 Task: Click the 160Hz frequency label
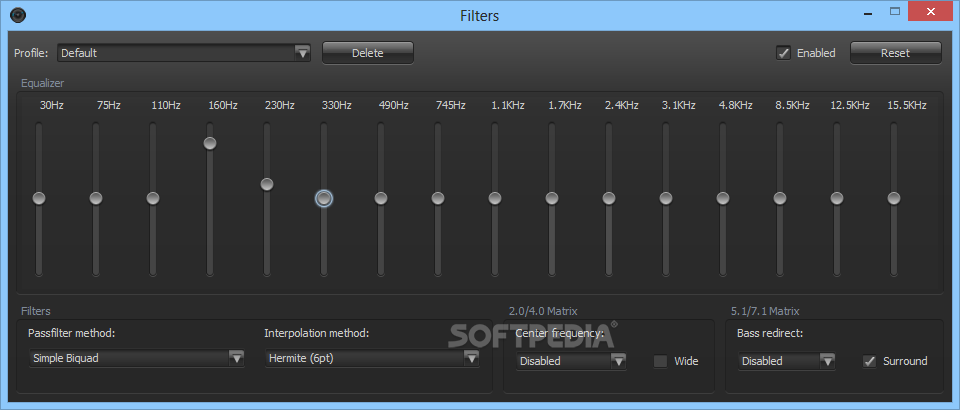(223, 105)
